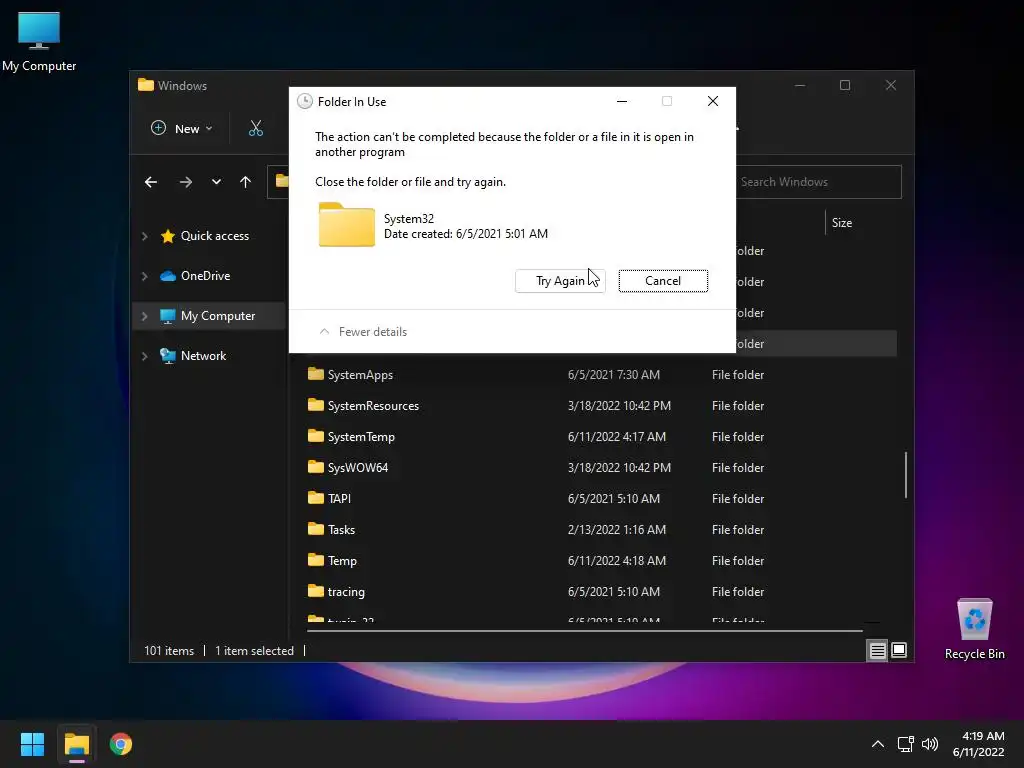Screen dimensions: 1024x768
Task: Open My Computer desktop icon
Action: click(x=39, y=41)
